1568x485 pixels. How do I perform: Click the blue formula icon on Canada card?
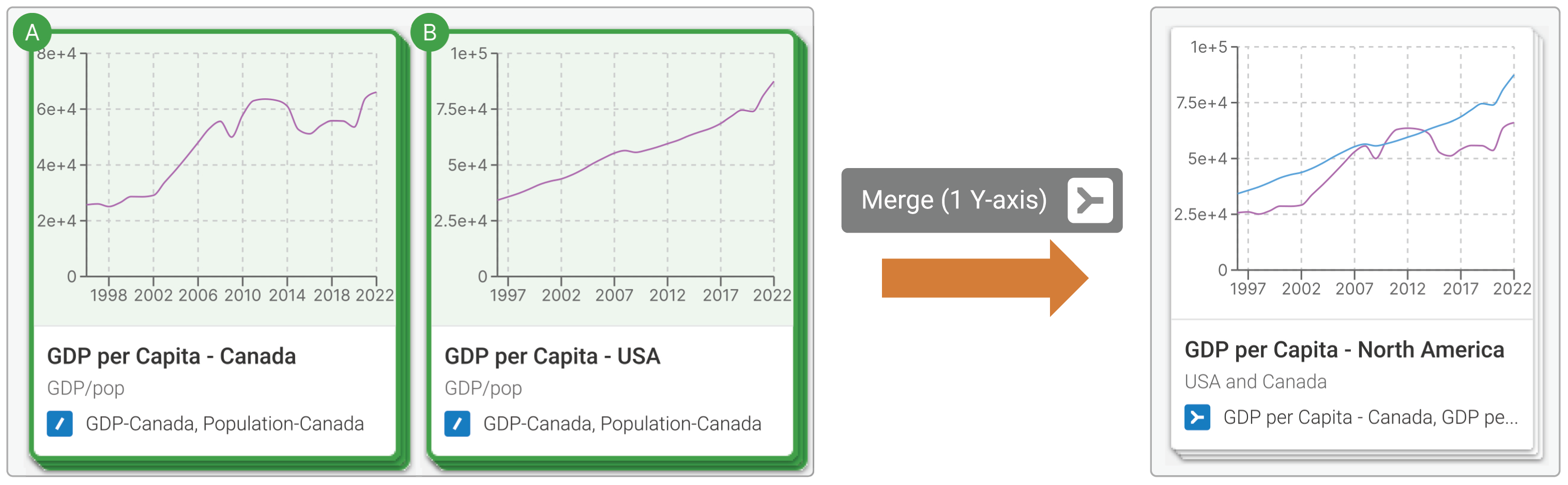pos(59,423)
